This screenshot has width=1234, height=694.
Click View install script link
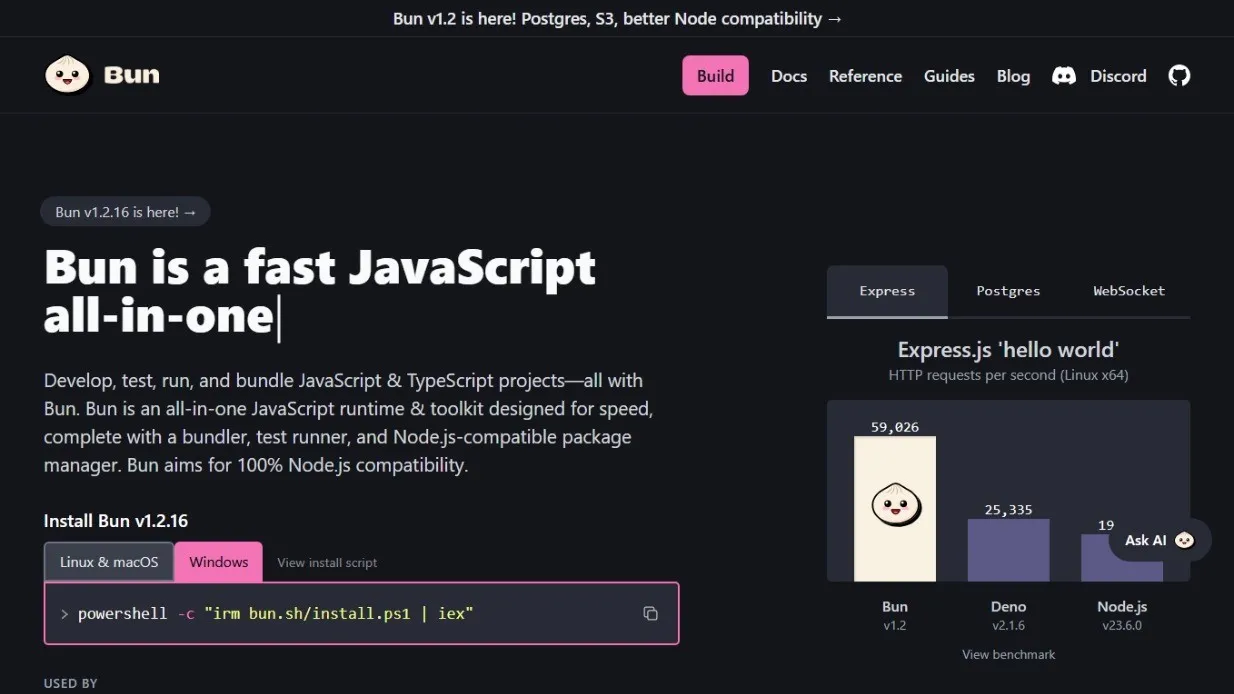(x=327, y=563)
